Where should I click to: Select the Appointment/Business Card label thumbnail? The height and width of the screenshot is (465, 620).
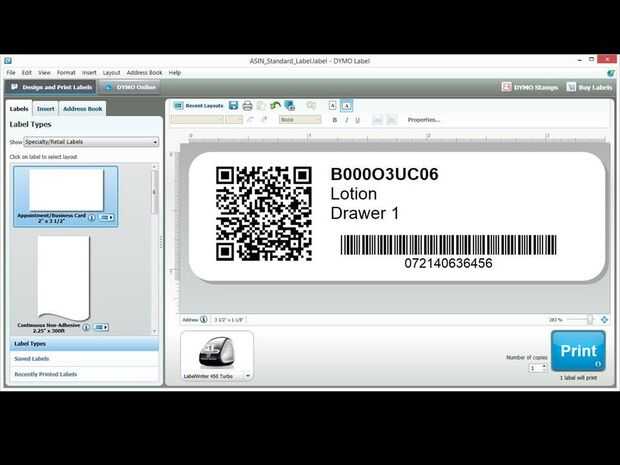66,190
